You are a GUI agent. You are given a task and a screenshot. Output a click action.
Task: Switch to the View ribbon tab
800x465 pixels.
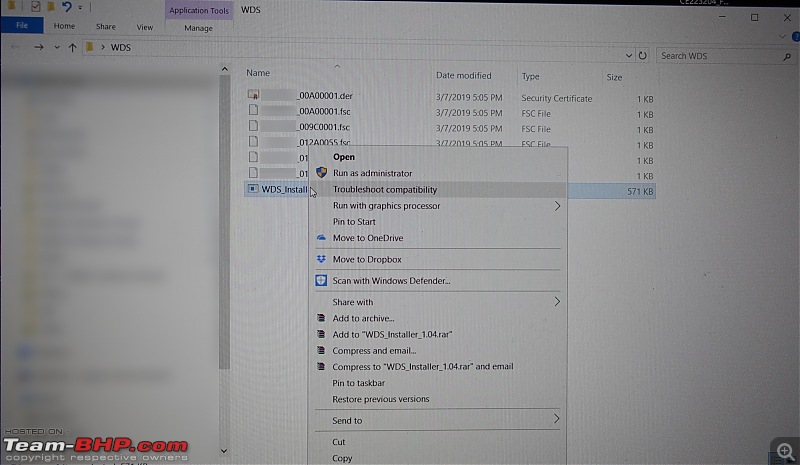(144, 27)
